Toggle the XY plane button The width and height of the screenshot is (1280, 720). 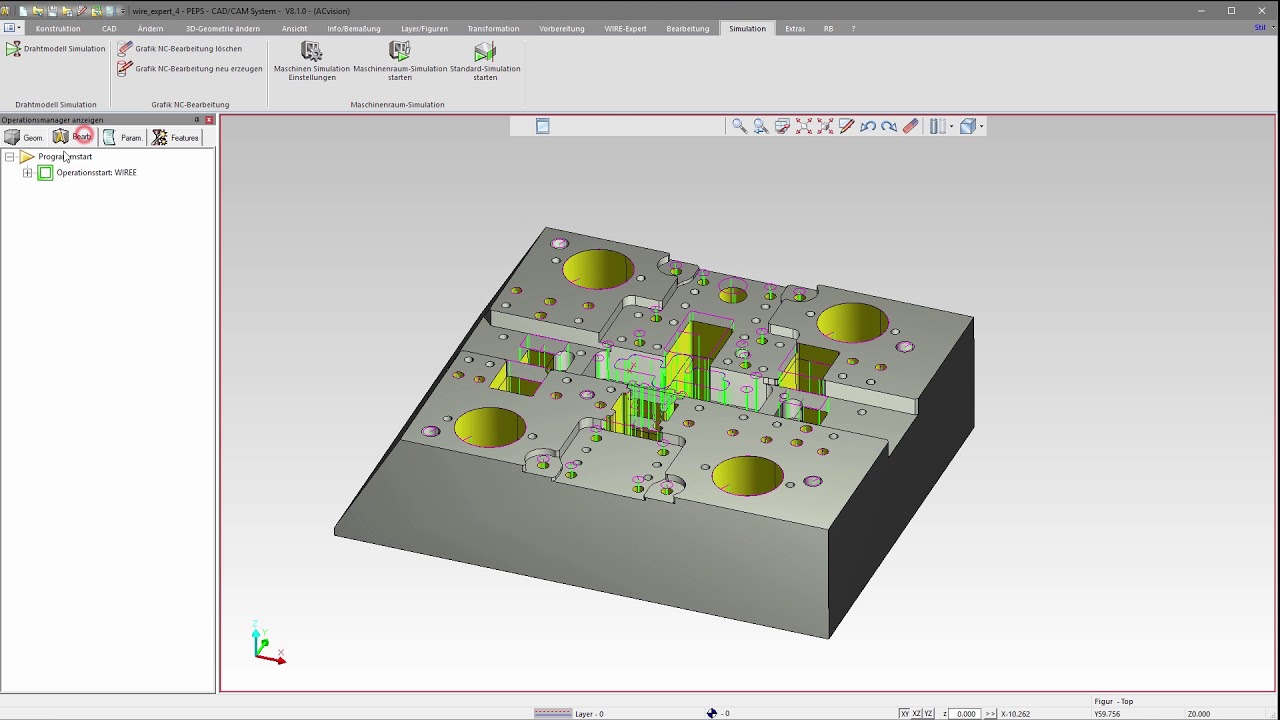click(905, 713)
